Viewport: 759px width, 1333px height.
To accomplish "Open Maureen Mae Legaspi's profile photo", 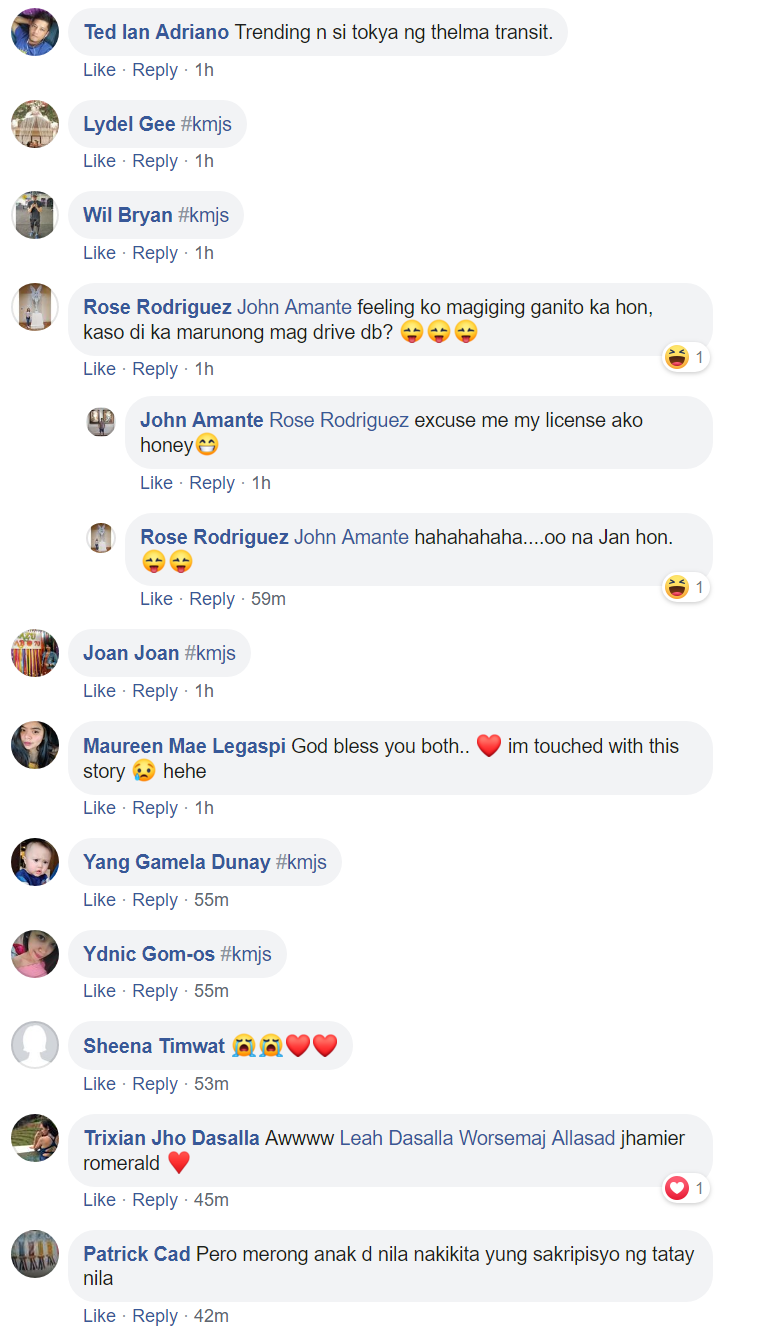I will pyautogui.click(x=35, y=745).
